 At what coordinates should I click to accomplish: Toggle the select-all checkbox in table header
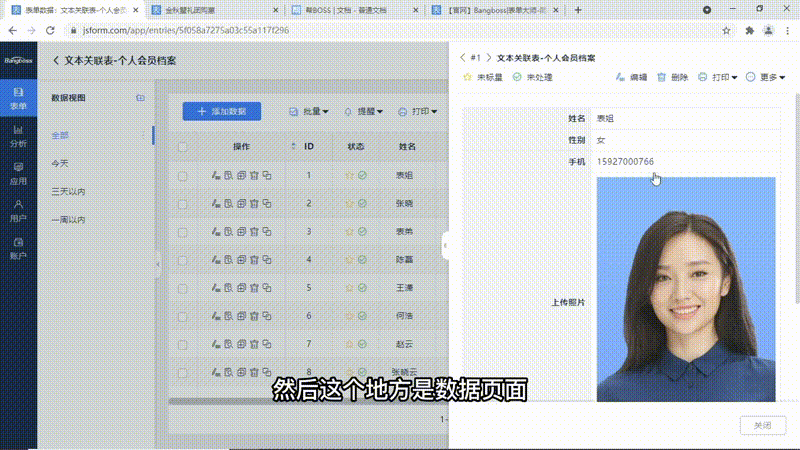tap(182, 147)
